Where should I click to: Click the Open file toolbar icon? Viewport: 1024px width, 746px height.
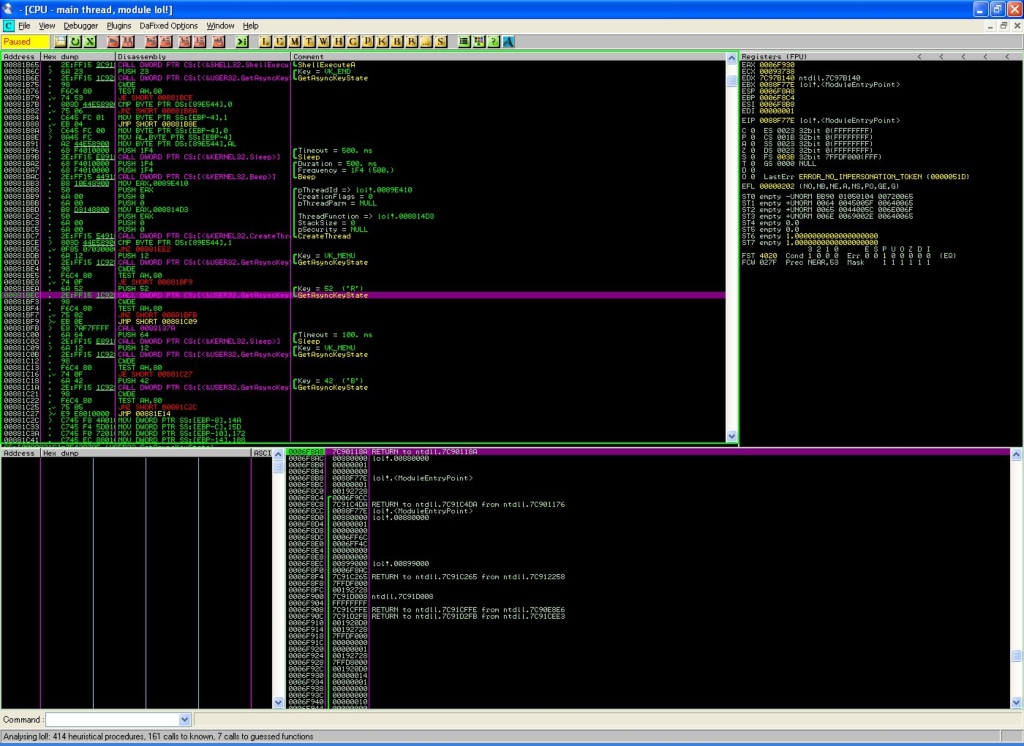(60, 42)
